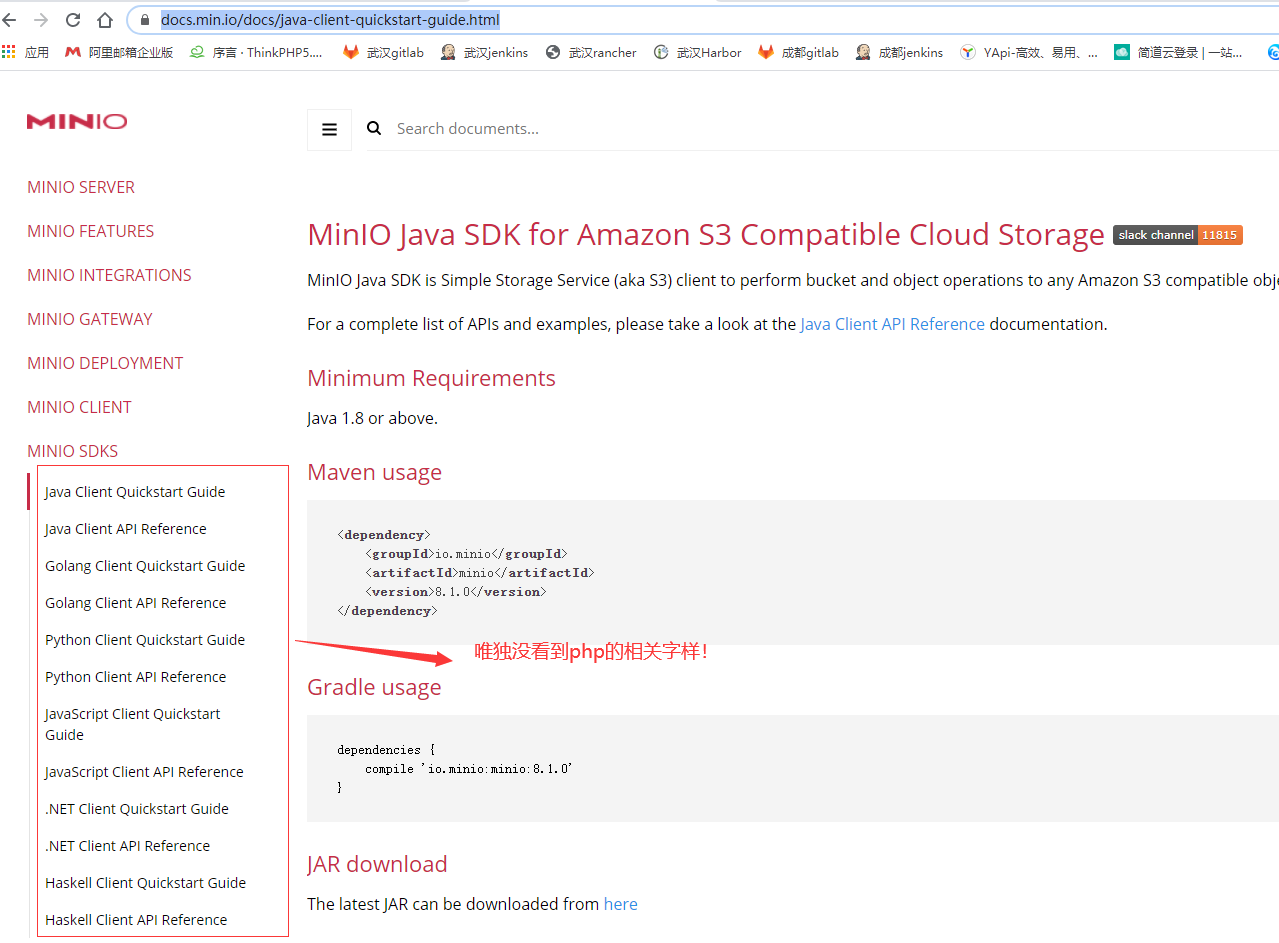Collapse the MINIO SDKS section
This screenshot has height=943, width=1279.
[72, 451]
